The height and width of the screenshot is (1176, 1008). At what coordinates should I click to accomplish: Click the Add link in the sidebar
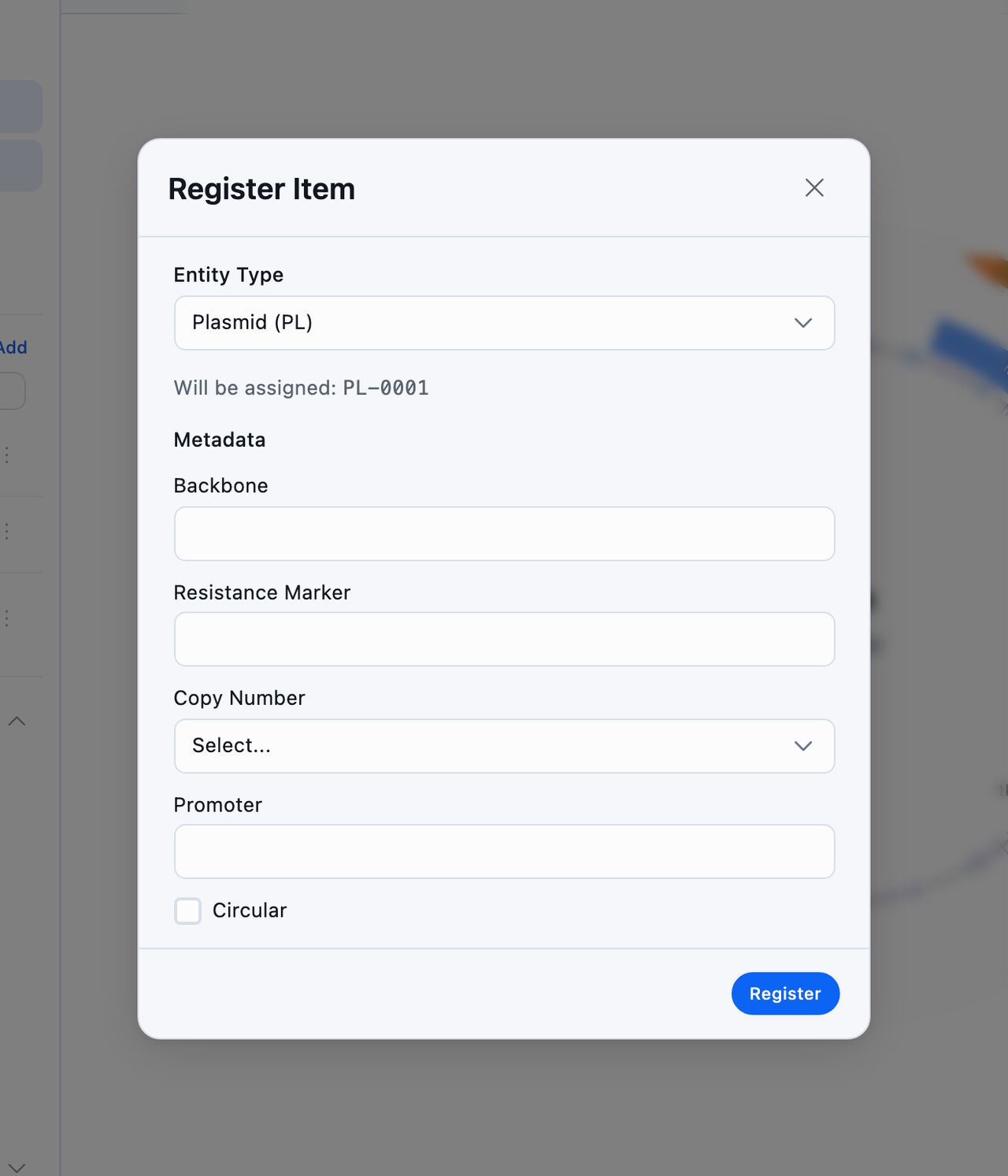pyautogui.click(x=13, y=347)
